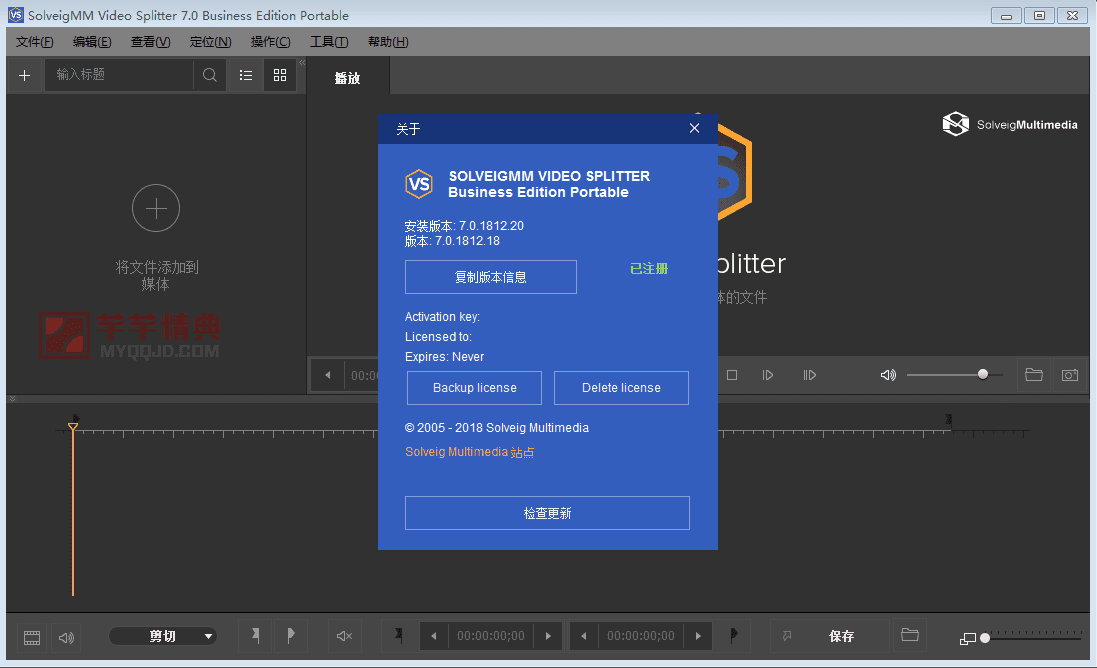This screenshot has width=1097, height=668.
Task: Click the plus icon to add media
Action: [24, 75]
